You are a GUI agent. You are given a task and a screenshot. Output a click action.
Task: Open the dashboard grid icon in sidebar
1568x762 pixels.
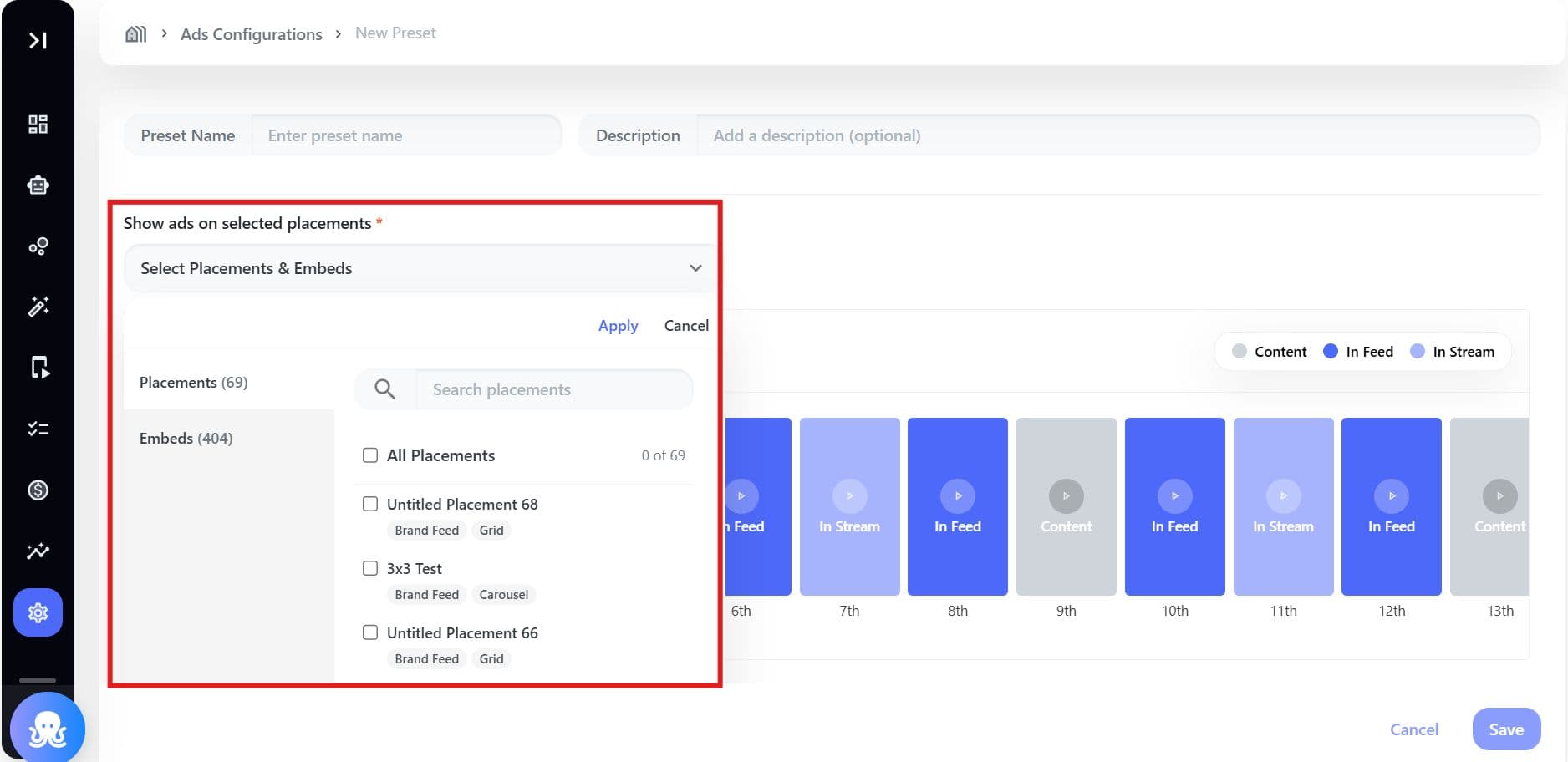tap(38, 124)
